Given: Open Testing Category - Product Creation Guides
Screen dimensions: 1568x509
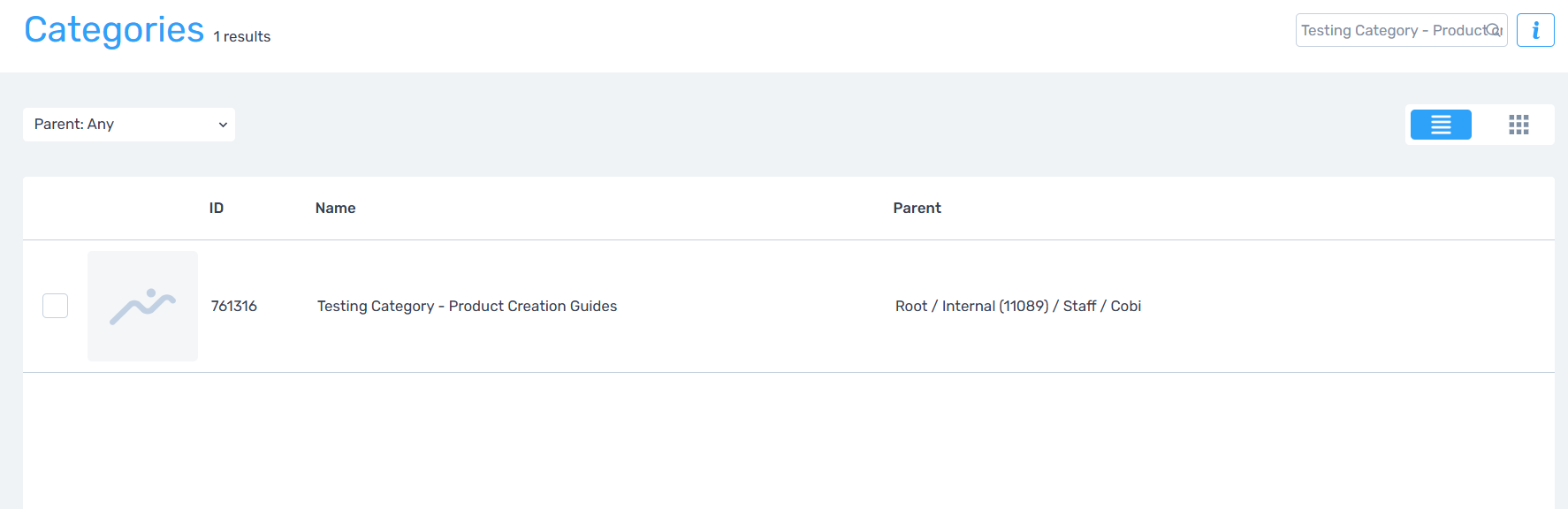Looking at the screenshot, I should point(467,306).
